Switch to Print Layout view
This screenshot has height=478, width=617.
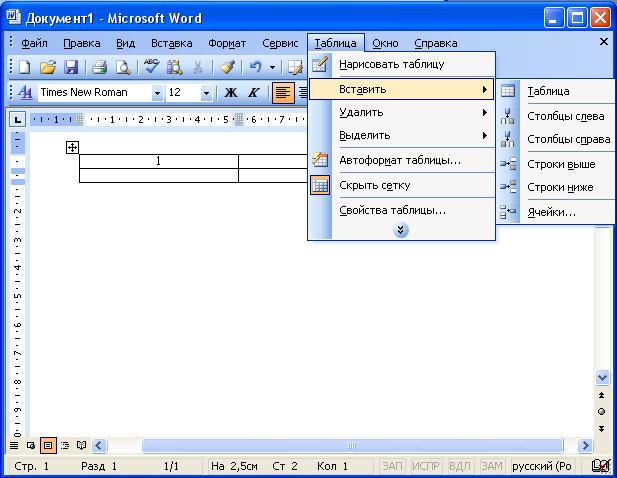(48, 445)
